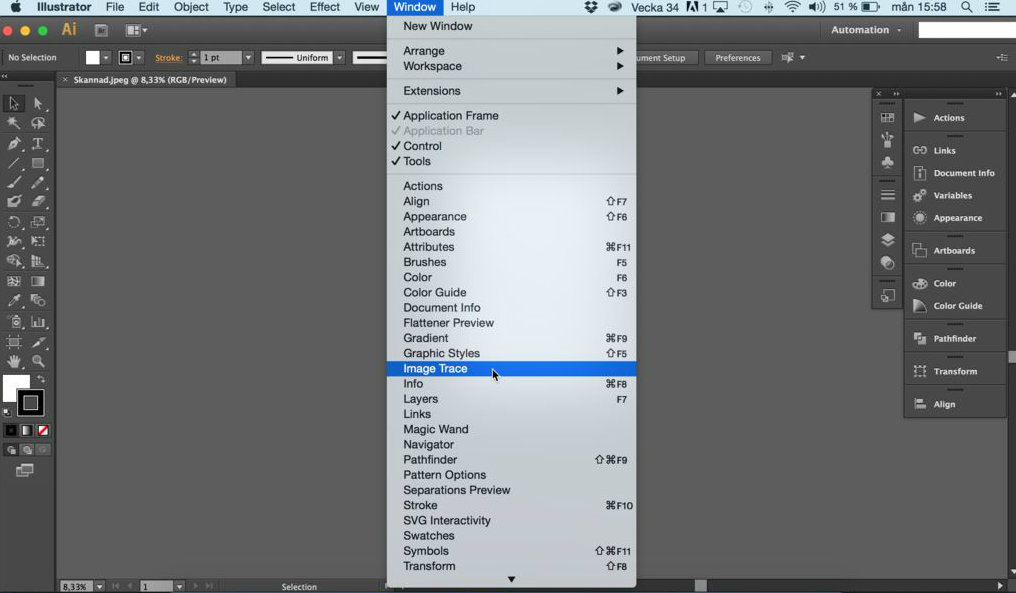Select the Selection tool (black arrow)
Screen dimensions: 1016x593
click(x=14, y=103)
